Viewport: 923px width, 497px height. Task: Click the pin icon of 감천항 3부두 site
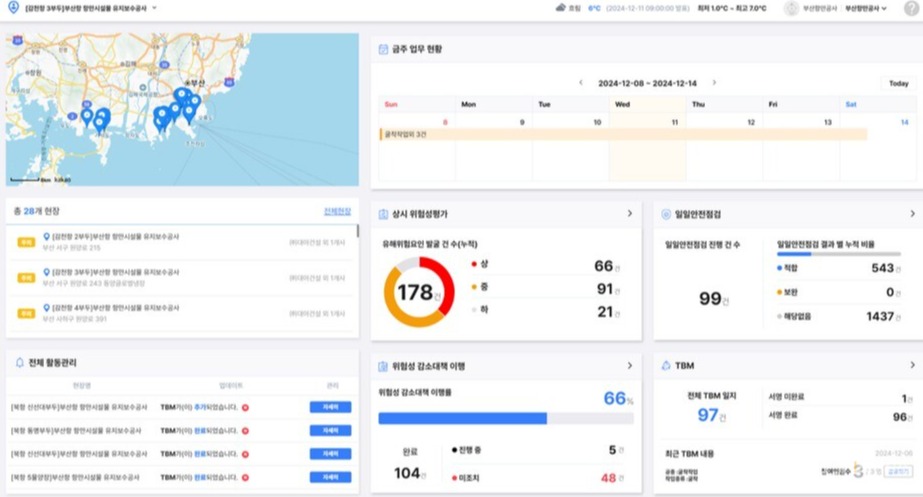tap(47, 272)
